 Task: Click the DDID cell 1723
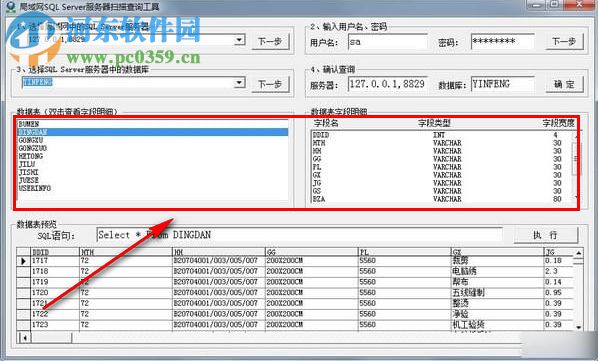55,325
